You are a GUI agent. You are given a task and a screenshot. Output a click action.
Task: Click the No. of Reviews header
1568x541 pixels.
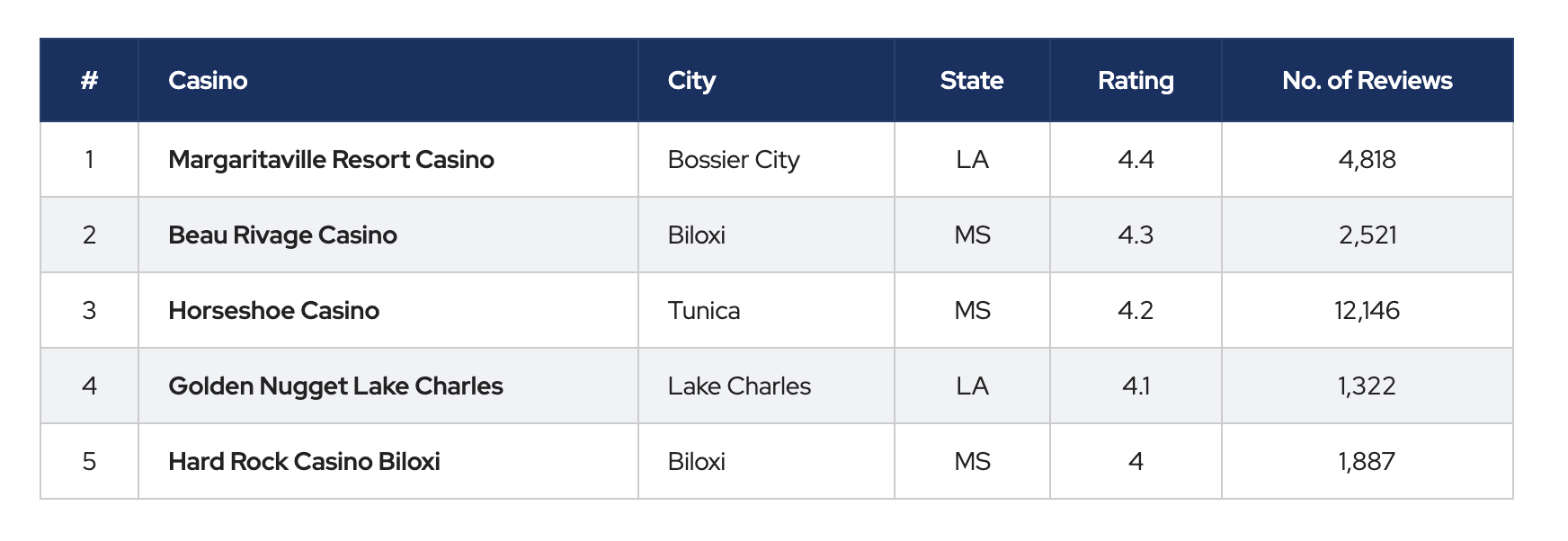[1367, 81]
